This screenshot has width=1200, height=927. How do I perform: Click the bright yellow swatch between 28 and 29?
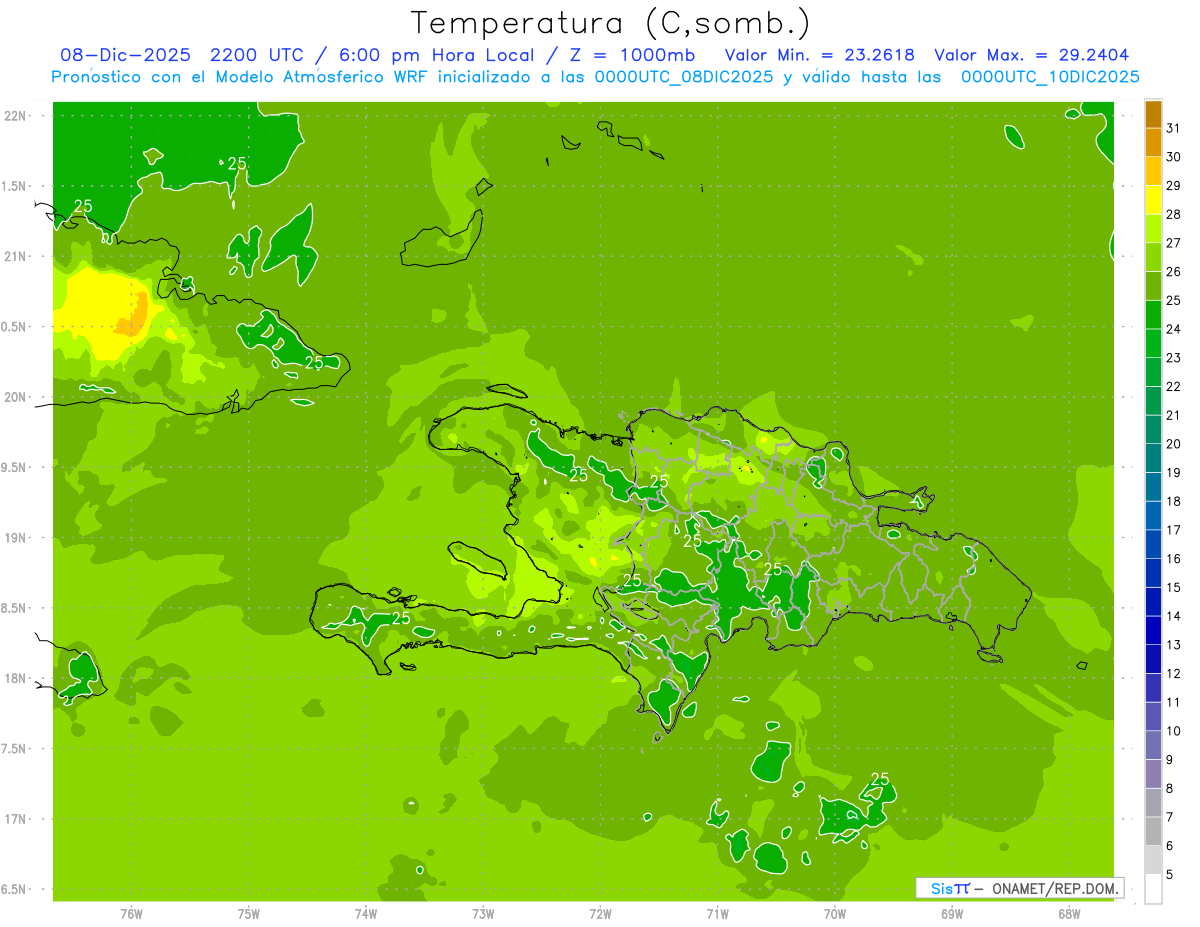click(1153, 200)
